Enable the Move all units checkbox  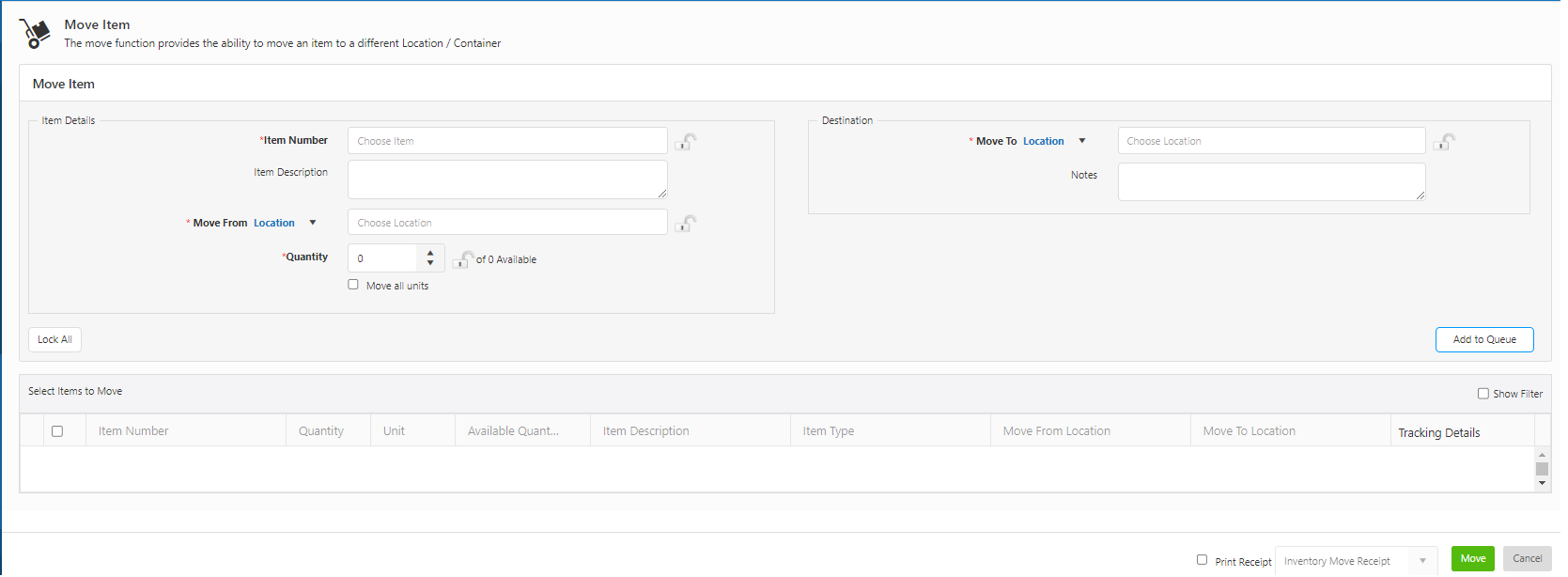353,285
